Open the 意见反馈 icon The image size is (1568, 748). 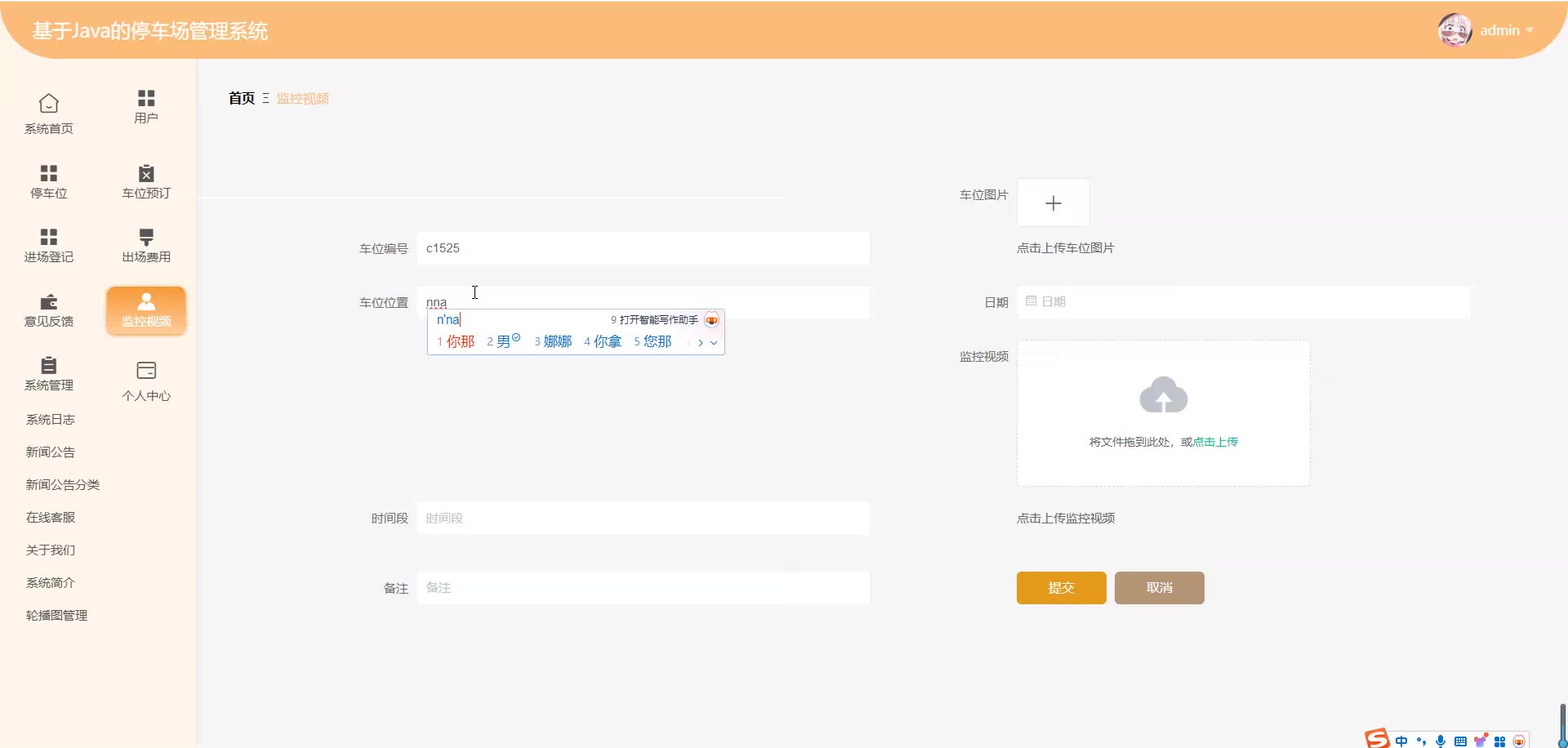49,301
